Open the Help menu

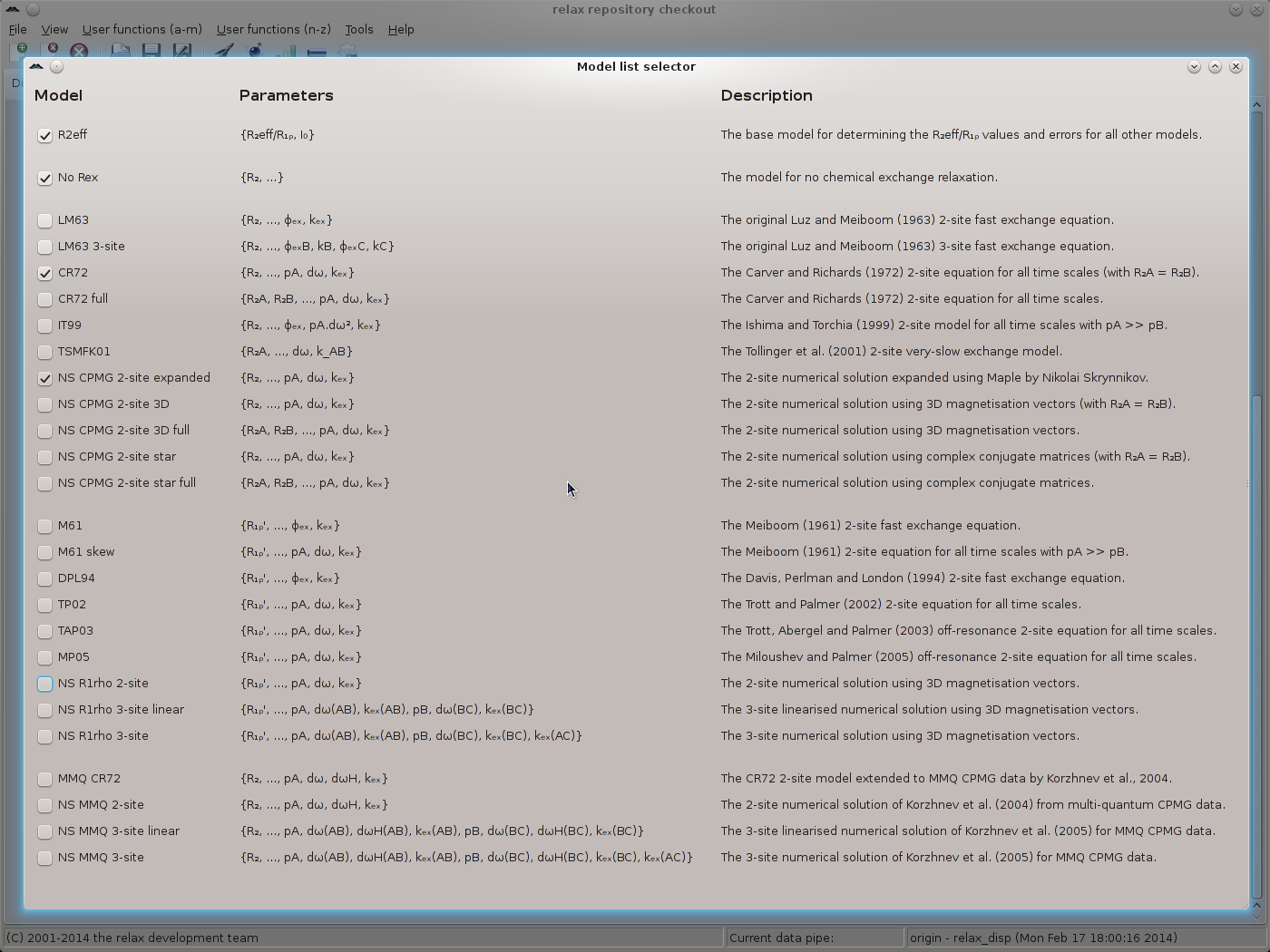(x=400, y=29)
